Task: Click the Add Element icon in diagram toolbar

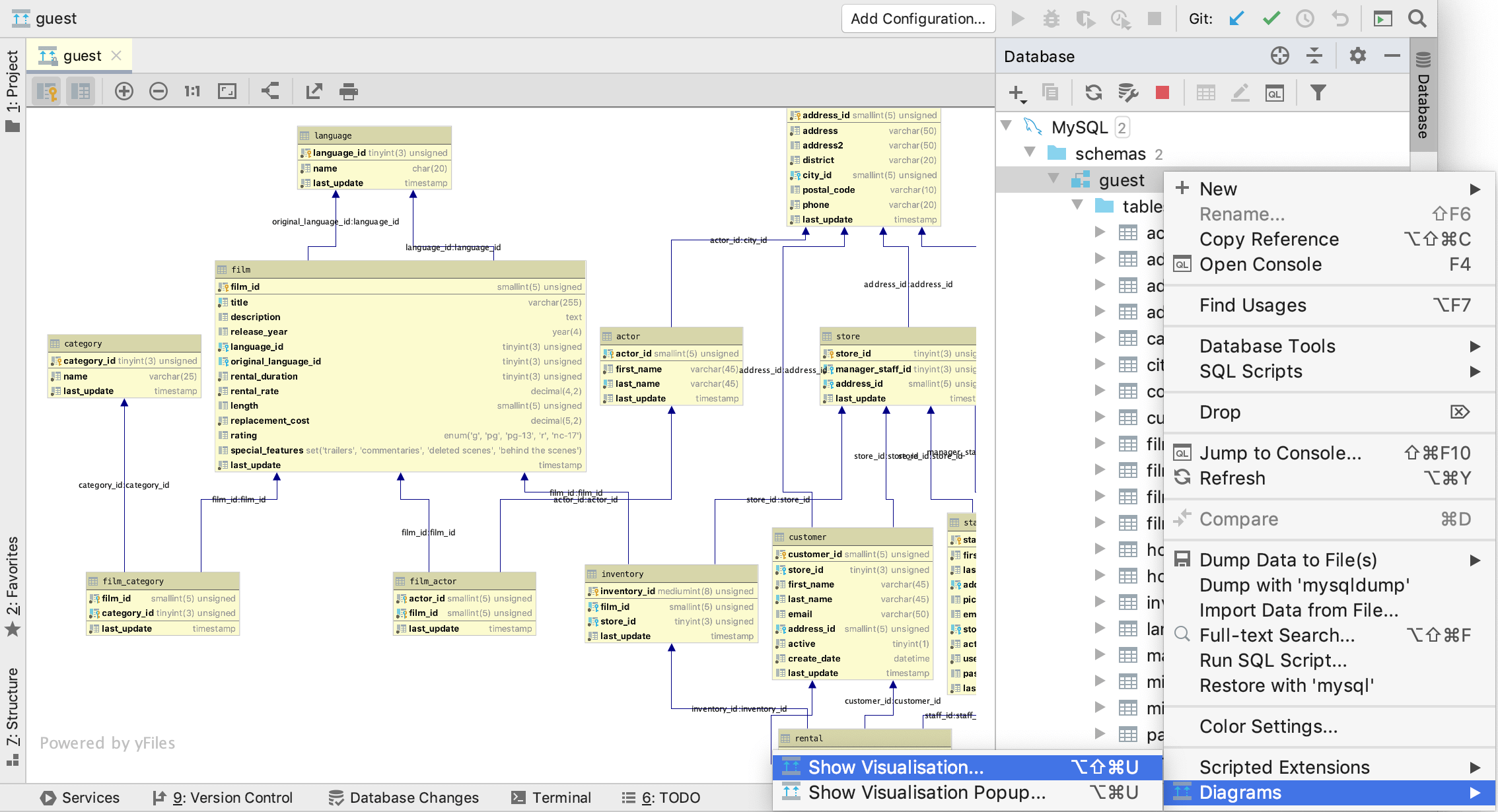Action: click(x=124, y=91)
